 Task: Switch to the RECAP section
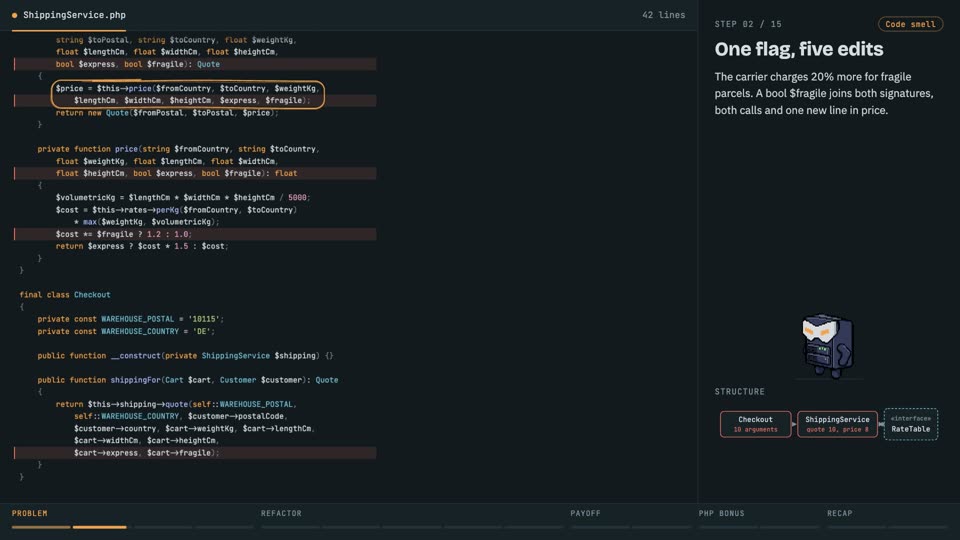coord(839,513)
